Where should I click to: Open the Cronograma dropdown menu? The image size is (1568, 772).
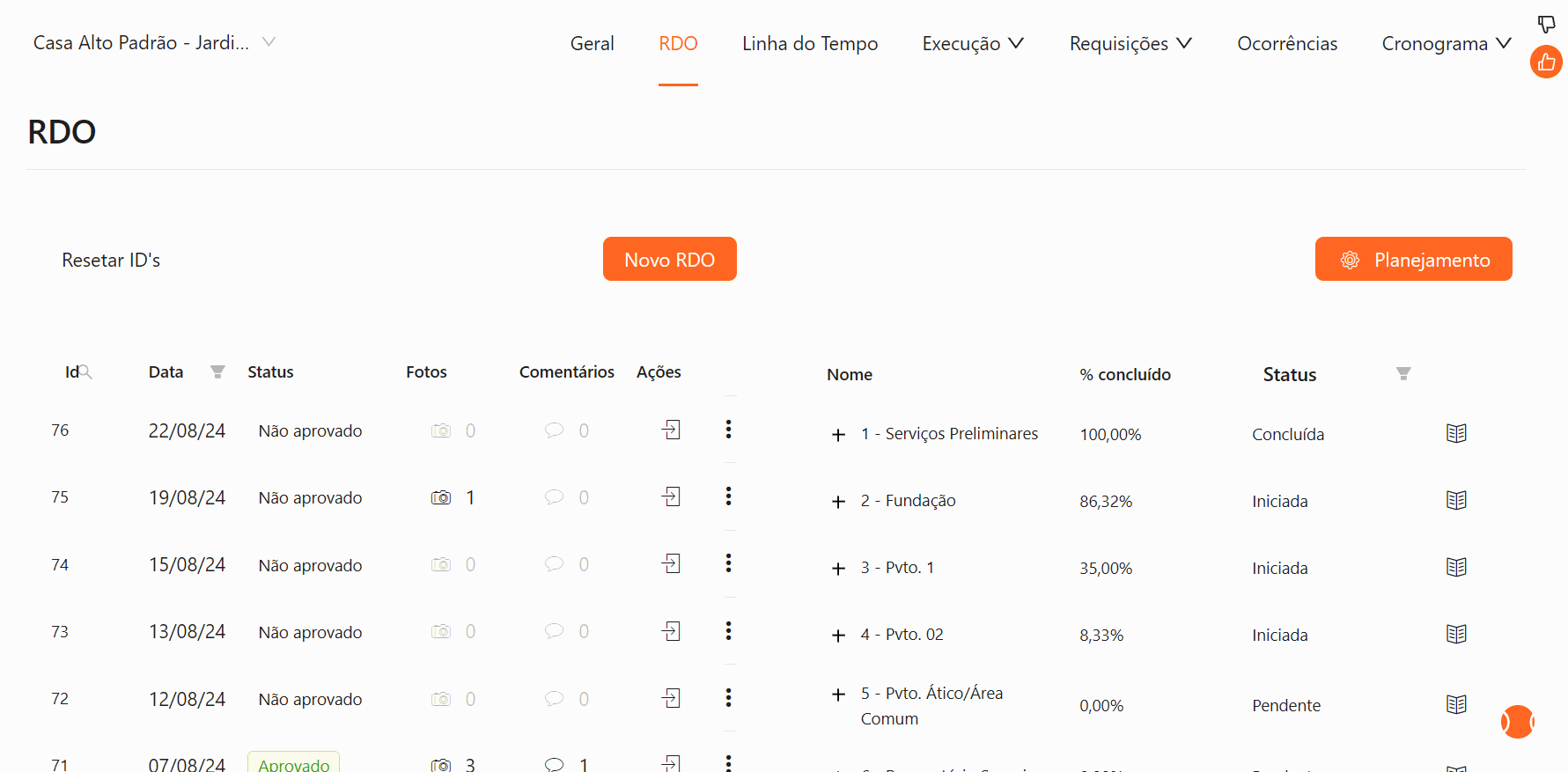point(1446,43)
